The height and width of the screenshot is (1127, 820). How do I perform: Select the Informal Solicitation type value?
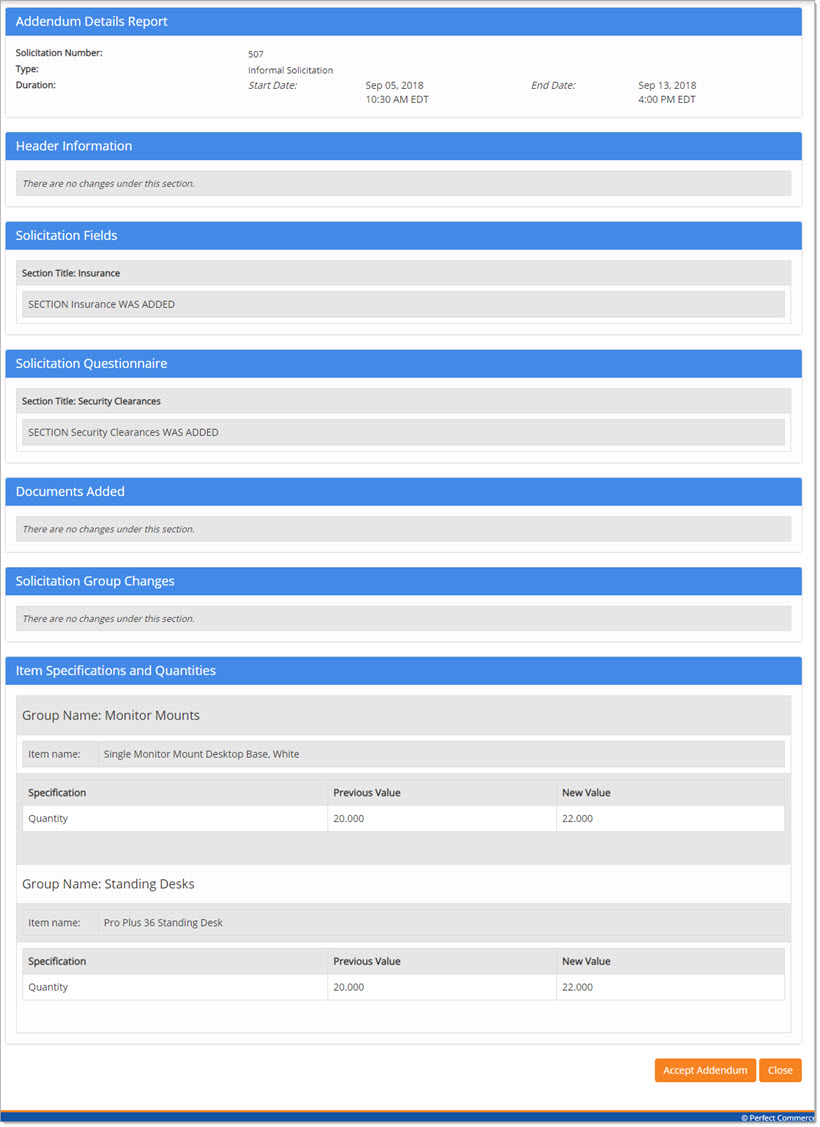290,70
